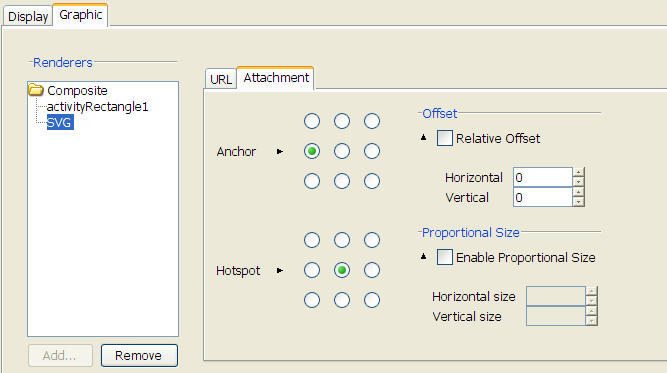
Task: Set Hotspot to middle-left
Action: click(x=312, y=270)
